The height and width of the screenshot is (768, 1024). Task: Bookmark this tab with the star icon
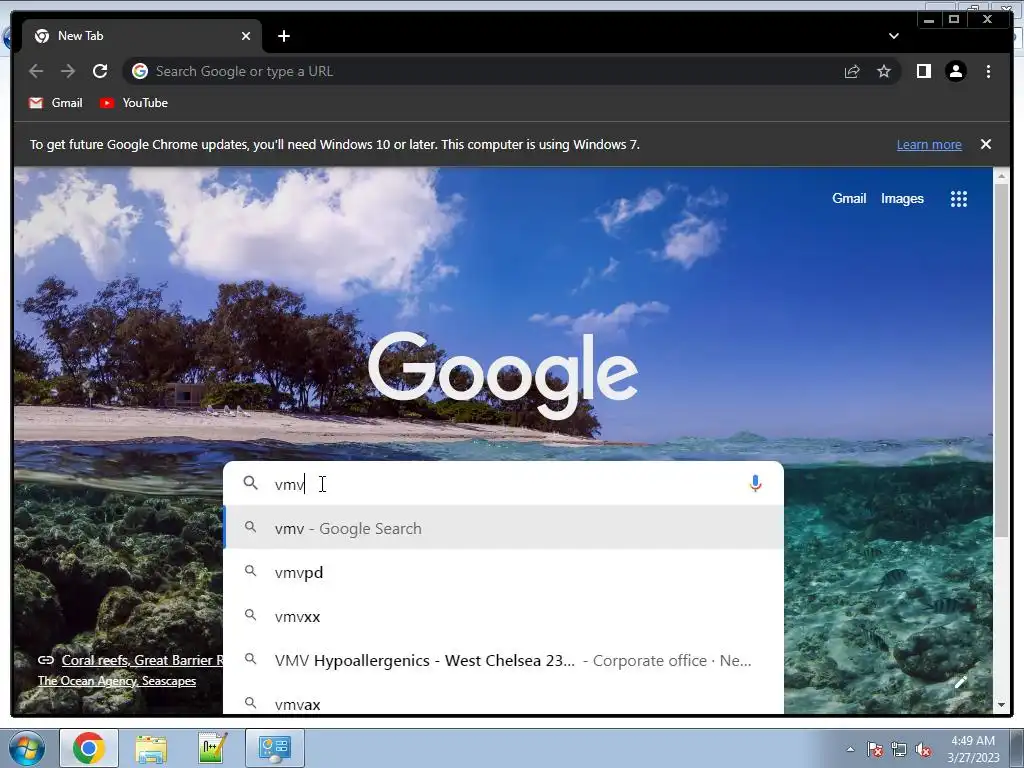point(884,71)
